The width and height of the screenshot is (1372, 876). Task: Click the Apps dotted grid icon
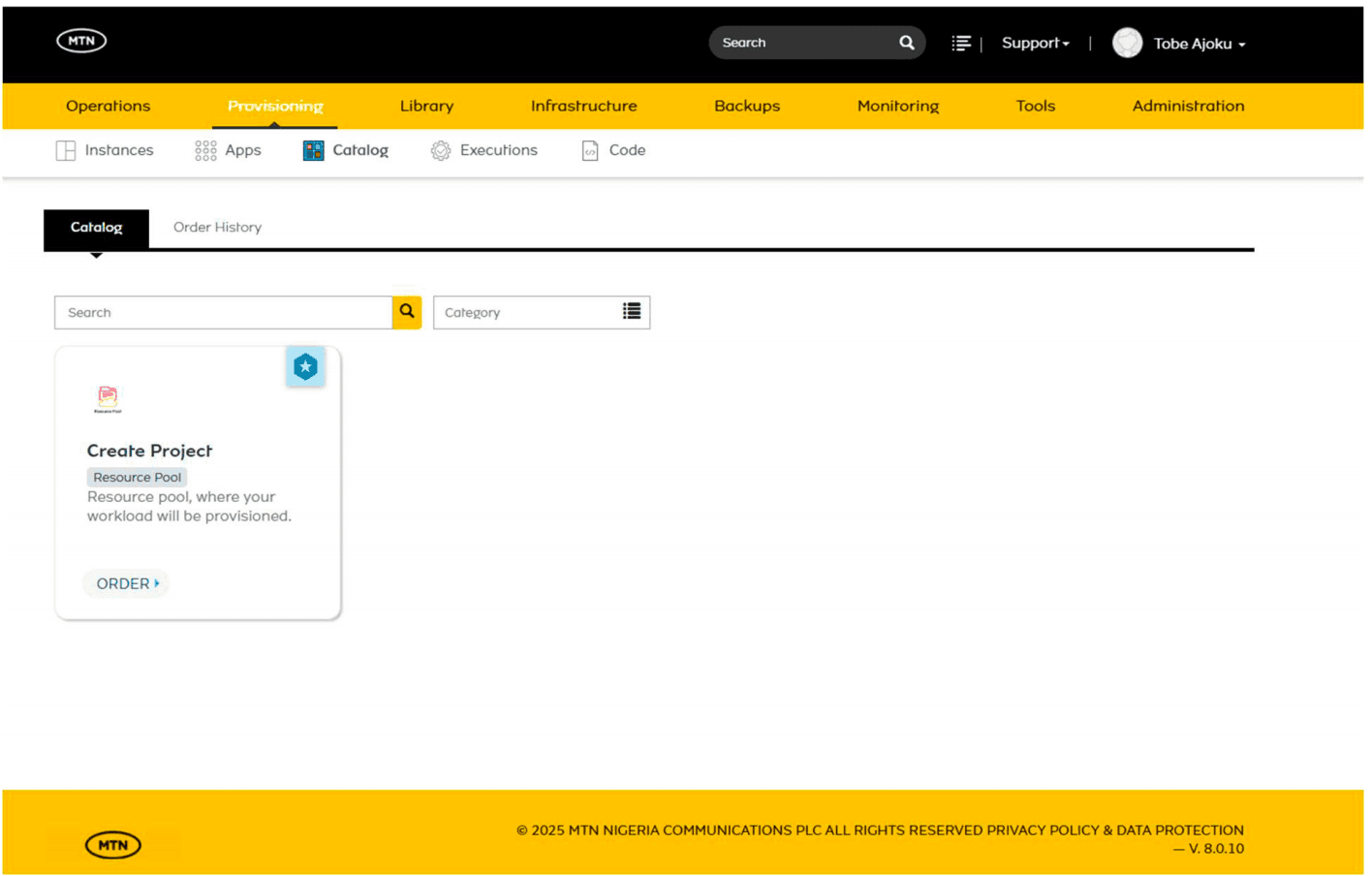tap(205, 150)
